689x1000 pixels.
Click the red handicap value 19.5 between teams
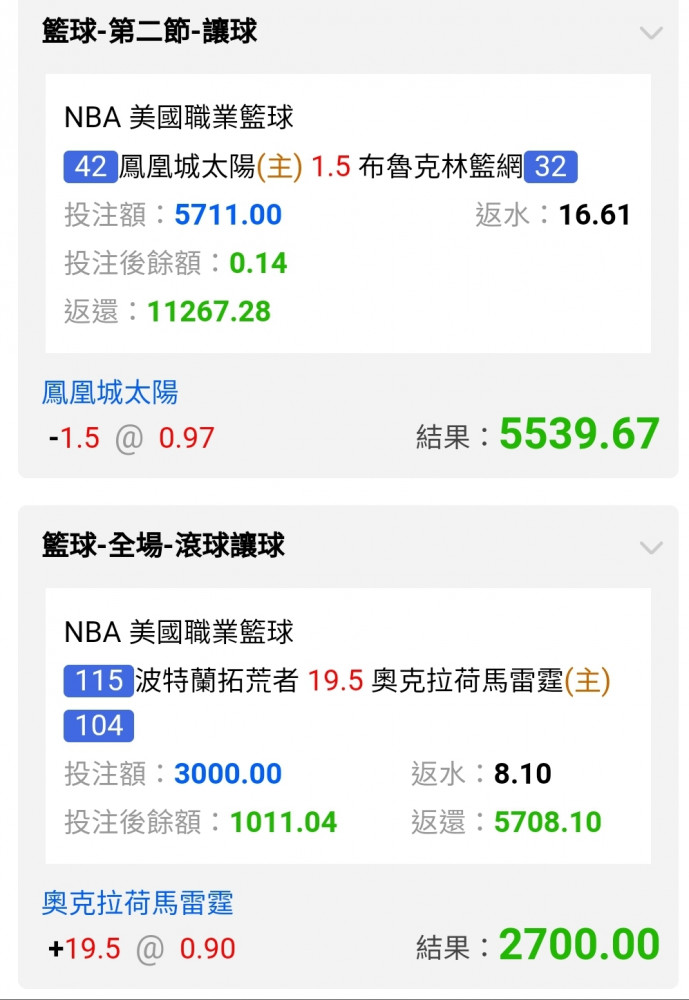point(336,680)
